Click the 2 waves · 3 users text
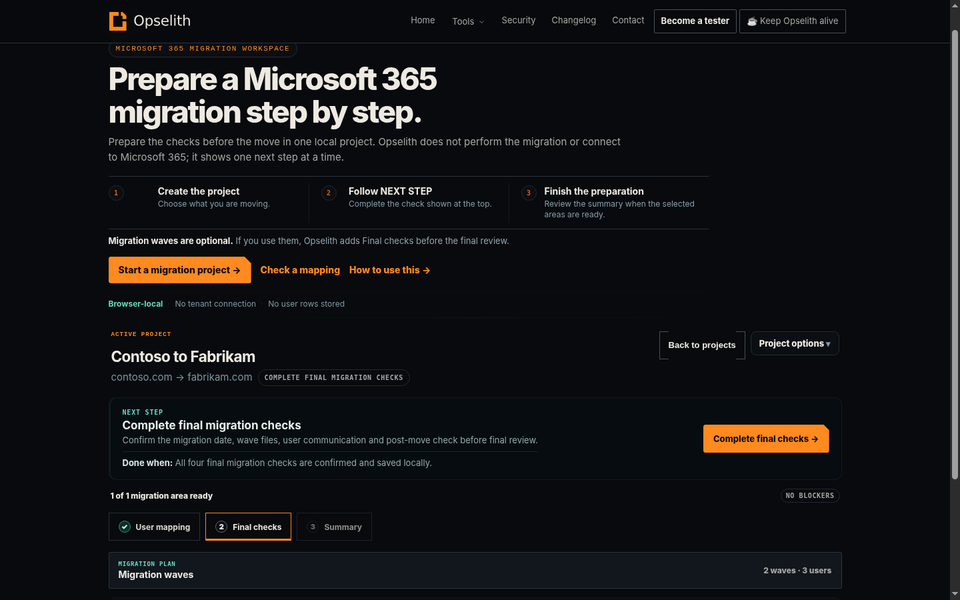960x600 pixels. (x=797, y=570)
